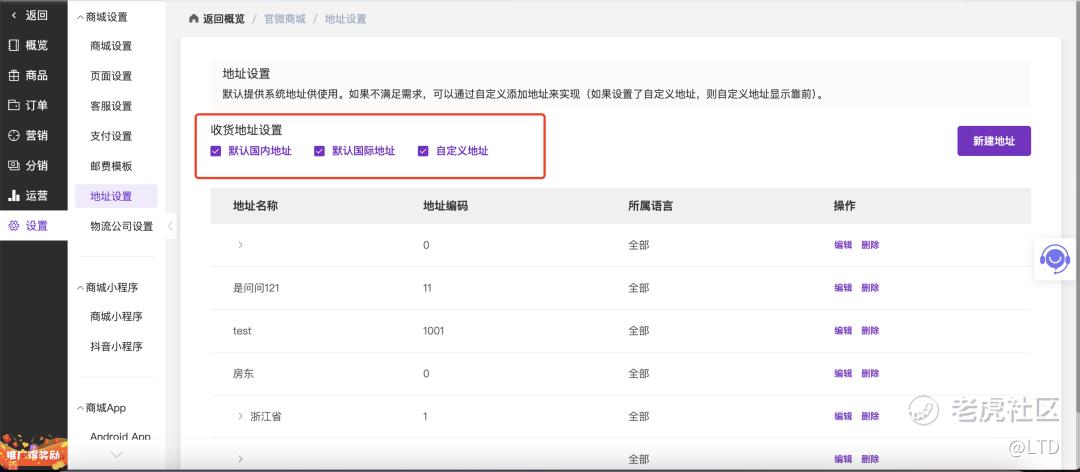Click the 营销 sidebar icon
Image resolution: width=1080 pixels, height=472 pixels.
pyautogui.click(x=14, y=136)
